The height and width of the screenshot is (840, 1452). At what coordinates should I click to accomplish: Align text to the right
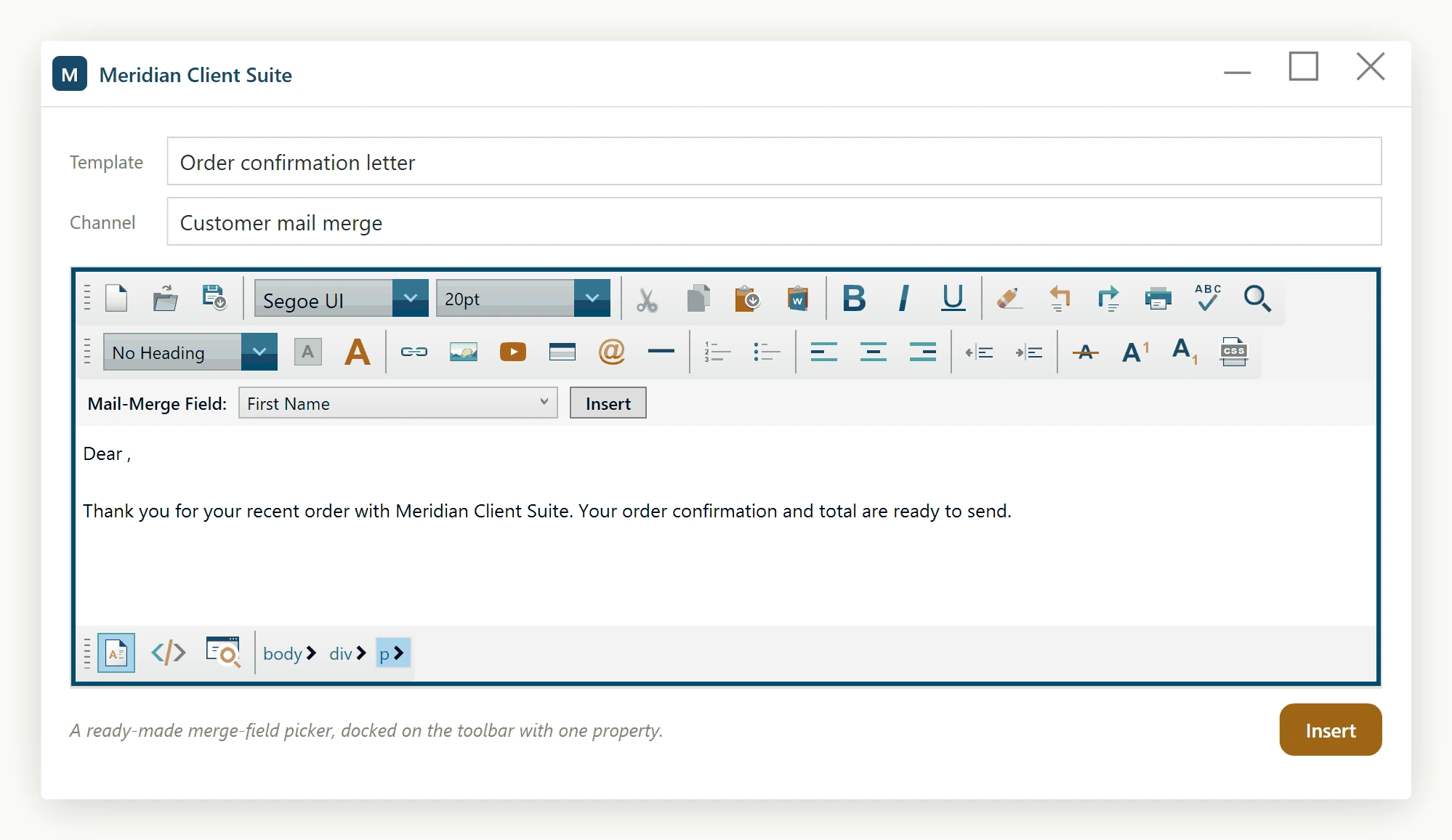coord(922,352)
